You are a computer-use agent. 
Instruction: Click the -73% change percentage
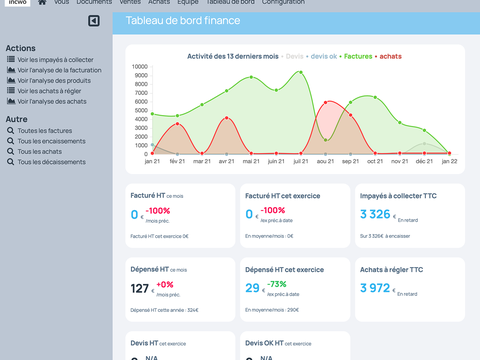(277, 284)
